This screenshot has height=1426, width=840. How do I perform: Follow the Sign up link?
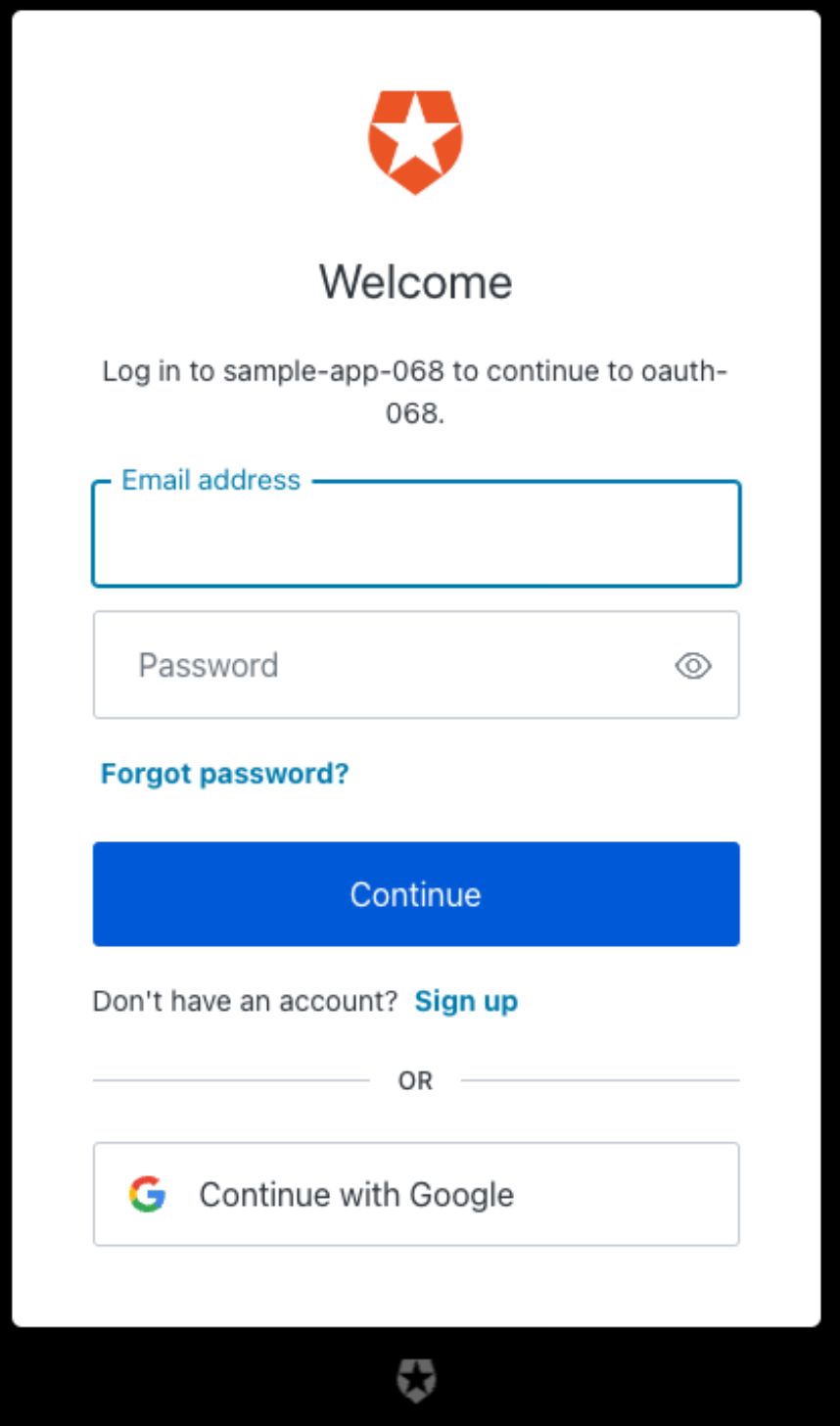point(466,1001)
